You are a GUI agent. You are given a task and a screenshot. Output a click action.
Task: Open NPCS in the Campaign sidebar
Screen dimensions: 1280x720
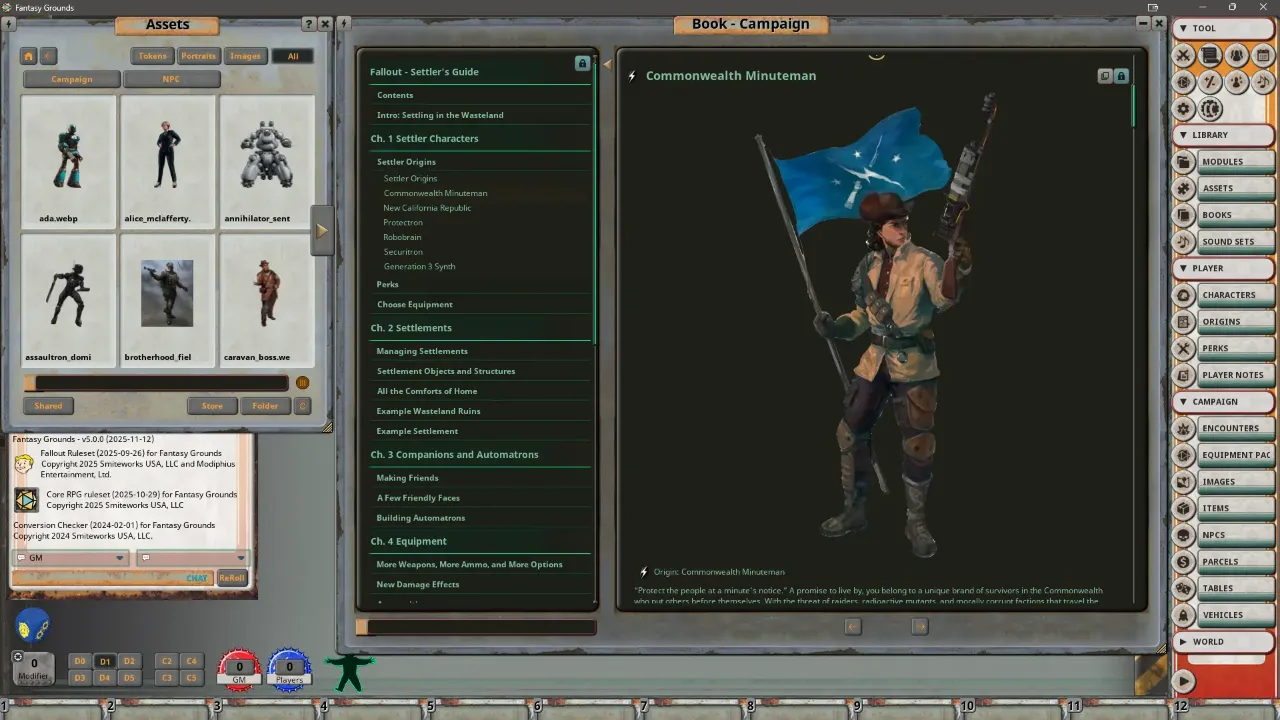(1223, 535)
